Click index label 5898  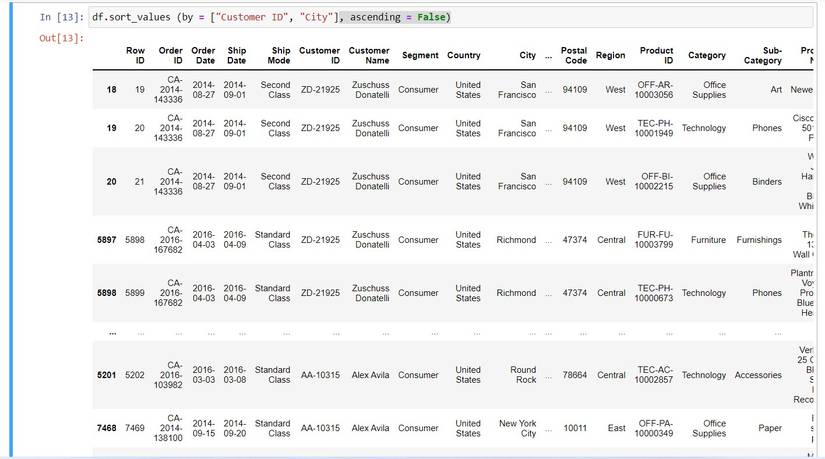click(x=106, y=293)
